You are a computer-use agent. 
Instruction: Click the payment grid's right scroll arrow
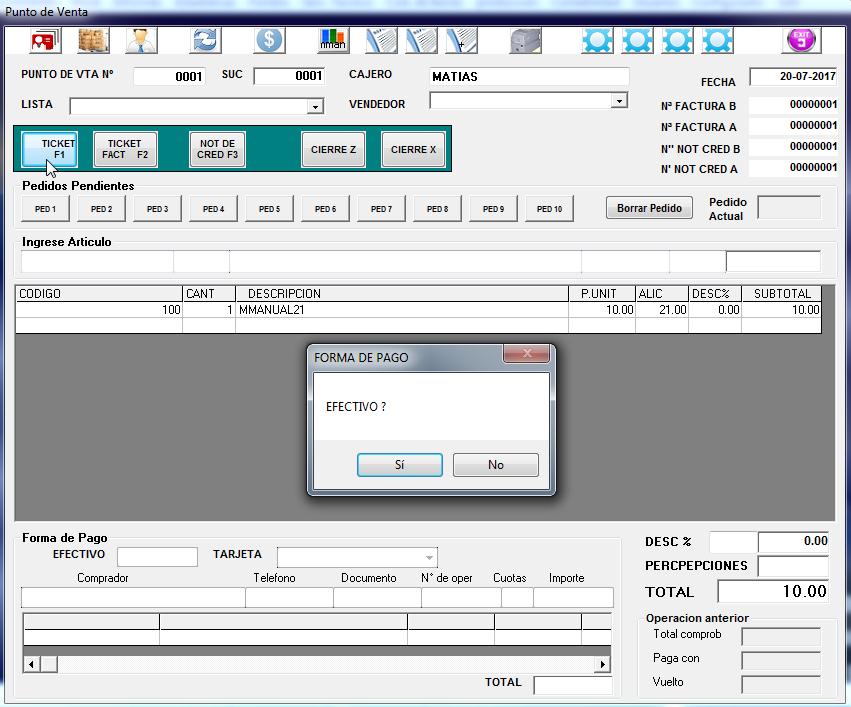pyautogui.click(x=602, y=664)
